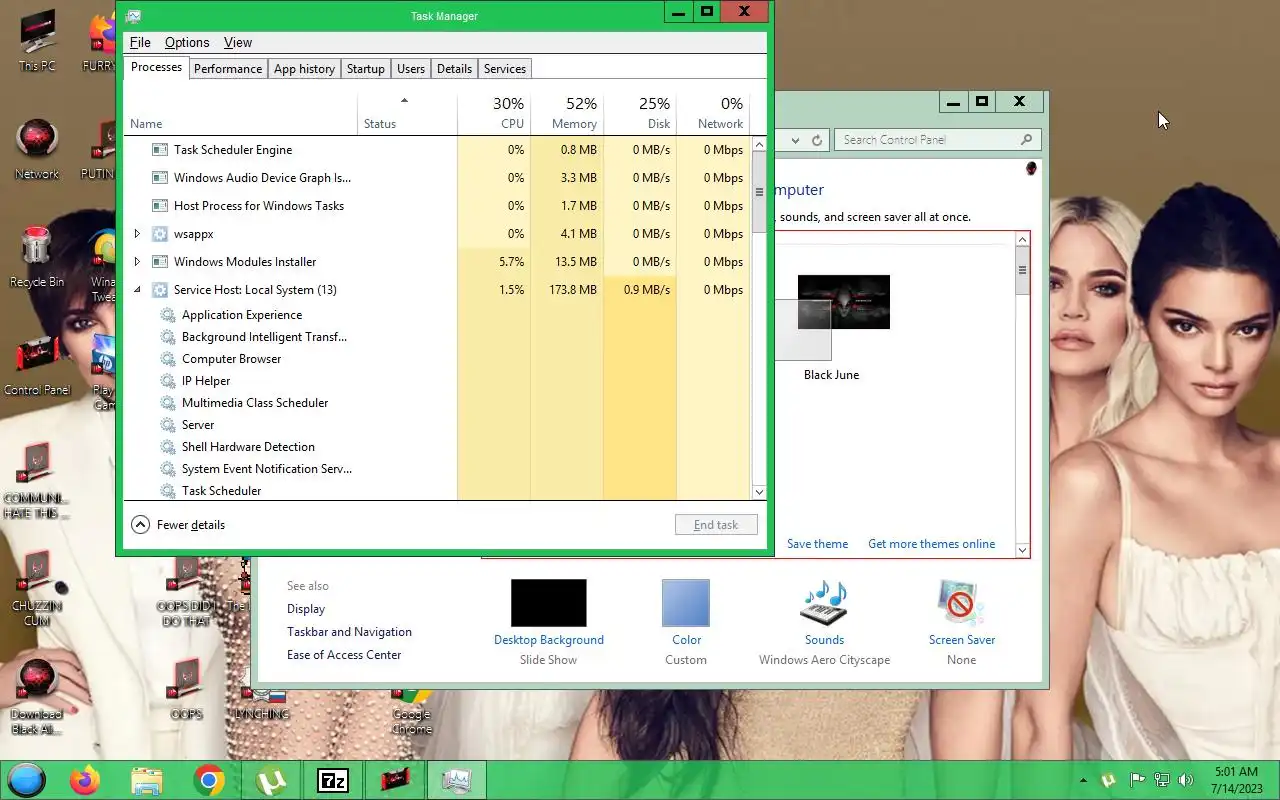Open File Explorer from the taskbar

click(x=147, y=780)
